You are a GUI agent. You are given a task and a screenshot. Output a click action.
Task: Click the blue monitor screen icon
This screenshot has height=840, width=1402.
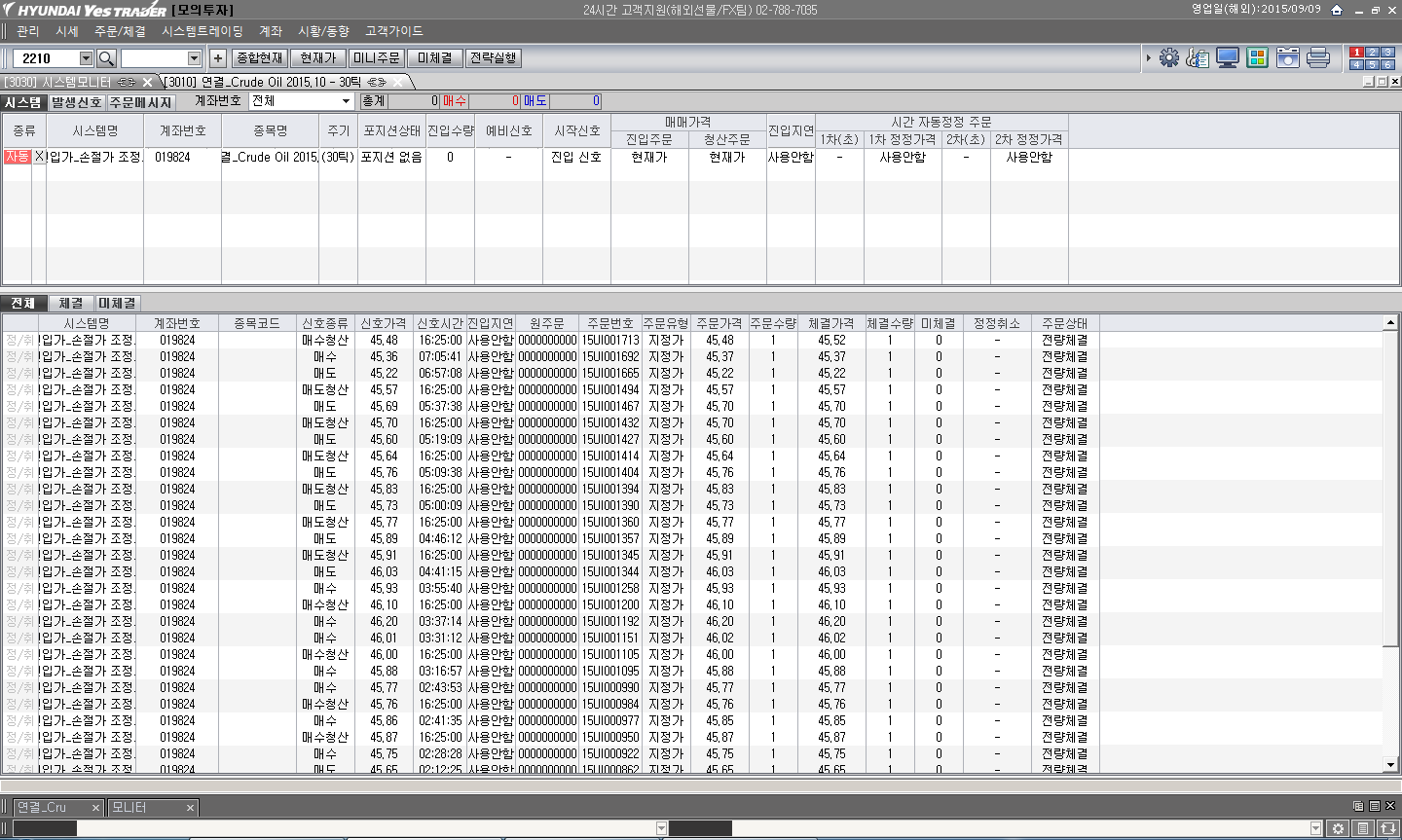1227,58
